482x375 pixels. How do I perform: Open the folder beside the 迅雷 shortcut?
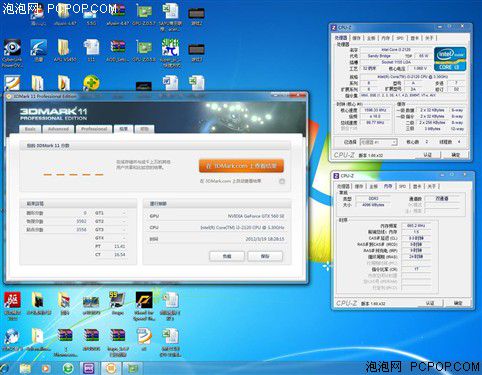(65, 51)
